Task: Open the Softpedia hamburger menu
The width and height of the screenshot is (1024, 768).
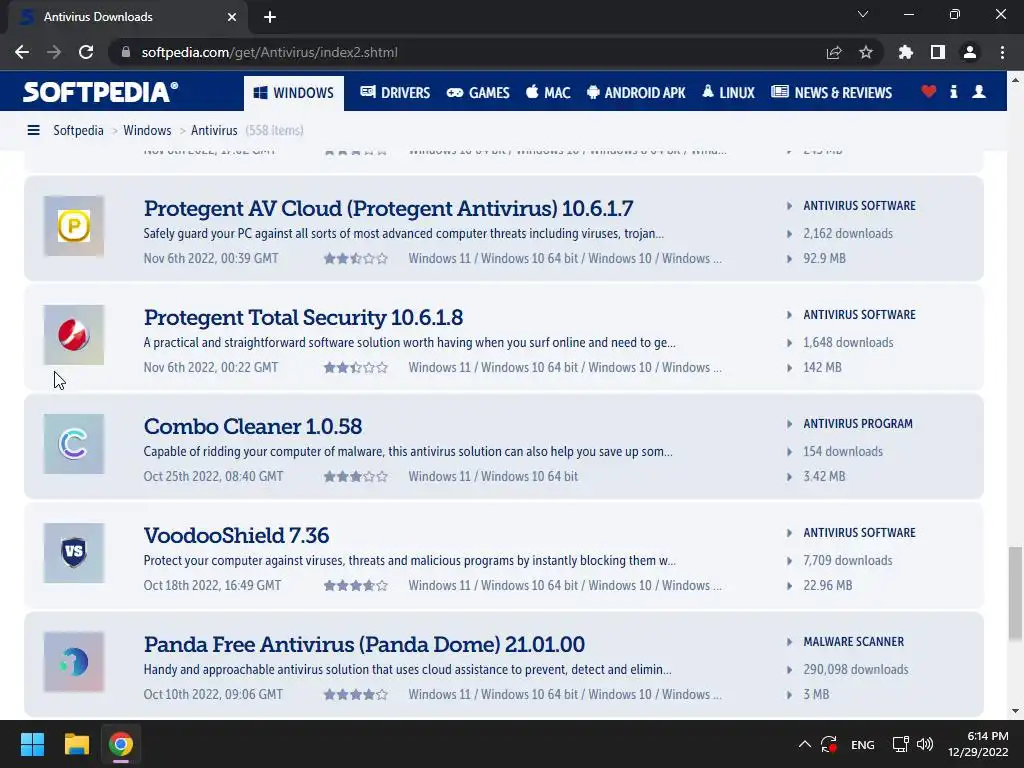Action: 33,131
